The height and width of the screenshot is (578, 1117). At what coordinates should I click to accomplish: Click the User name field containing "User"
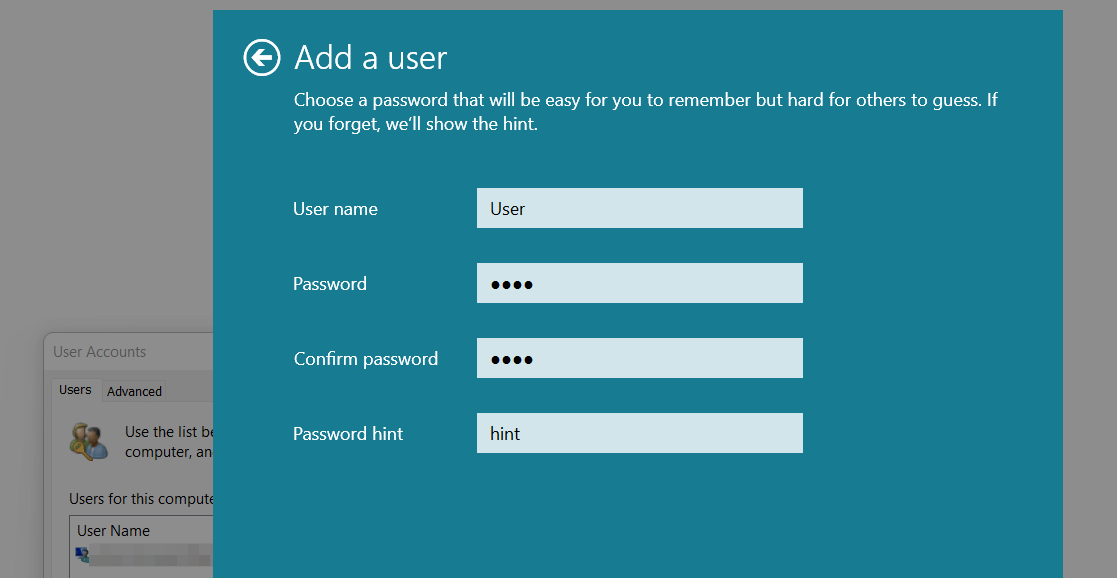(x=640, y=208)
